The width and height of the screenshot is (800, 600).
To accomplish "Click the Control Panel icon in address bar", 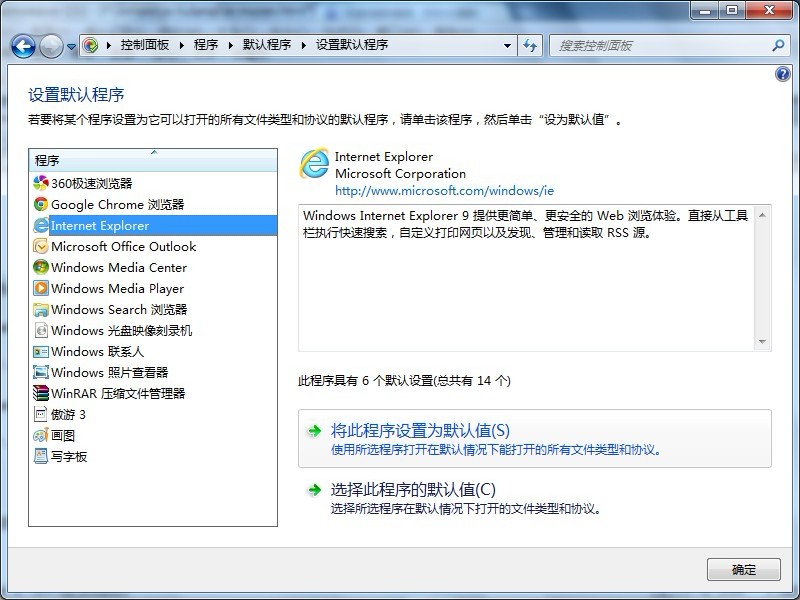I will pos(90,45).
